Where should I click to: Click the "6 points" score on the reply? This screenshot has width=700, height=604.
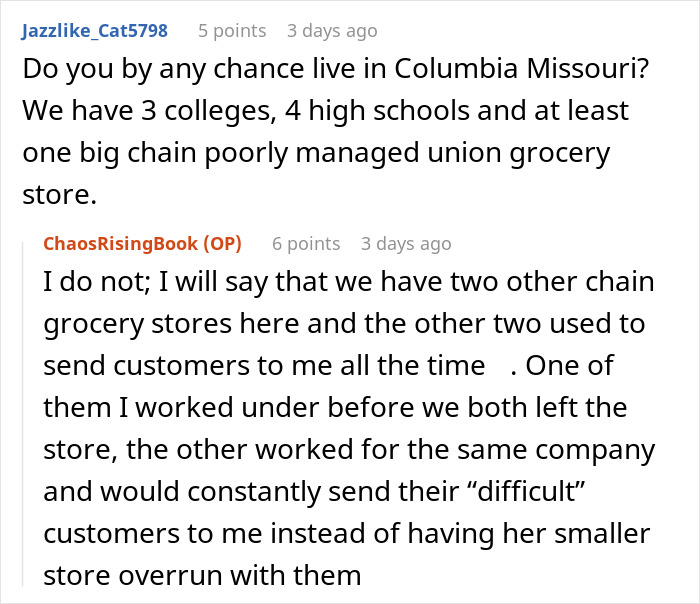[306, 244]
